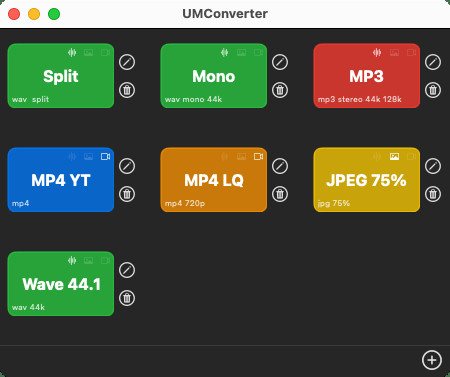Edit the JPEG 75% preset

(x=433, y=166)
